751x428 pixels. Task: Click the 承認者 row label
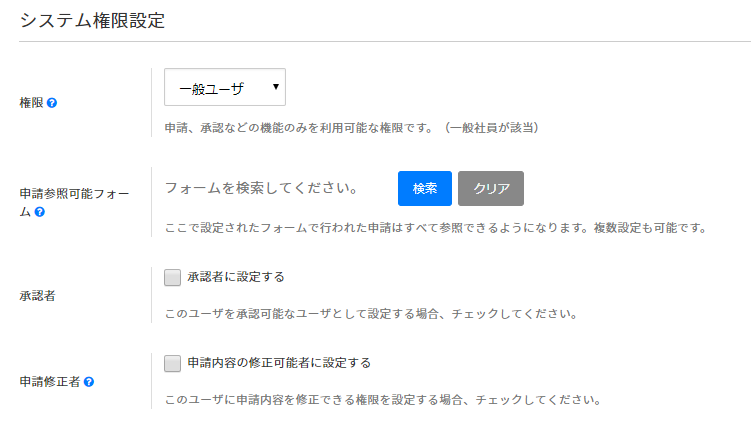37,297
